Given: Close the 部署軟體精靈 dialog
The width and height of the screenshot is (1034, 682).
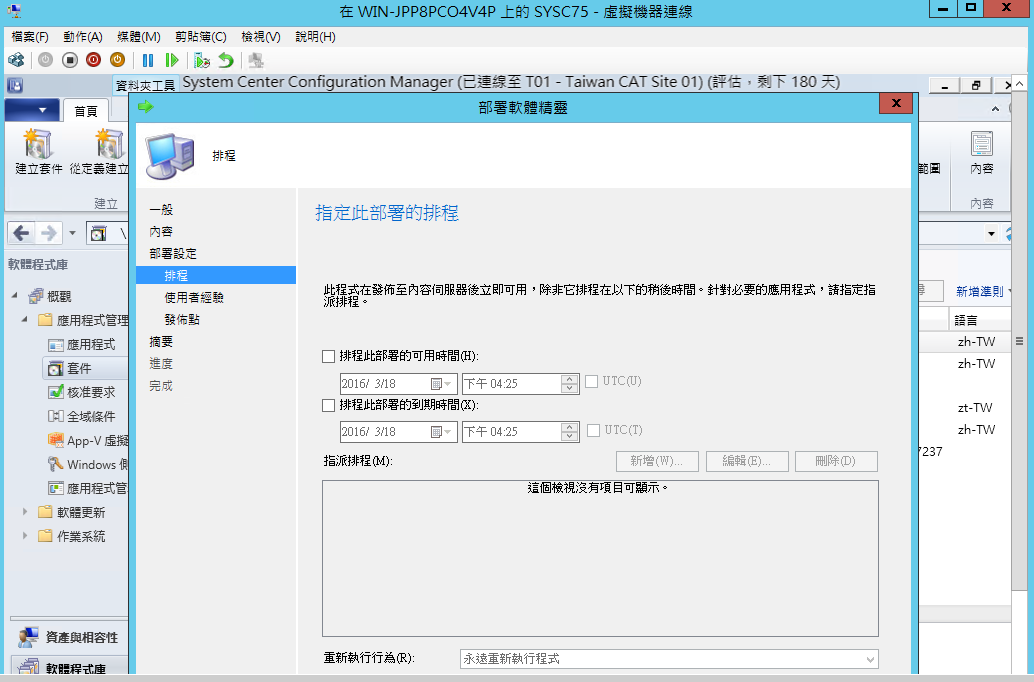Looking at the screenshot, I should pos(896,104).
